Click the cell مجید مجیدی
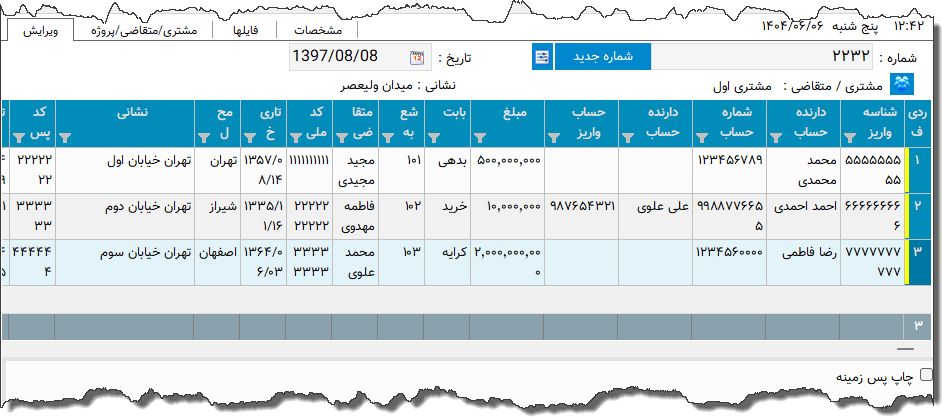 point(356,170)
